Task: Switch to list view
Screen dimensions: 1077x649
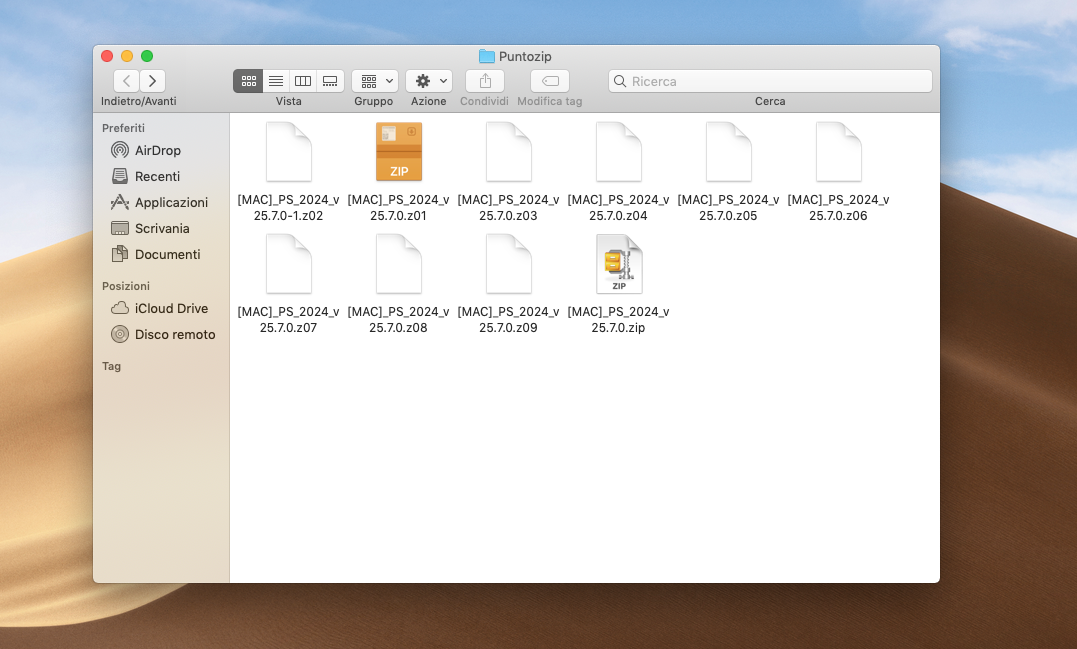Action: (276, 81)
